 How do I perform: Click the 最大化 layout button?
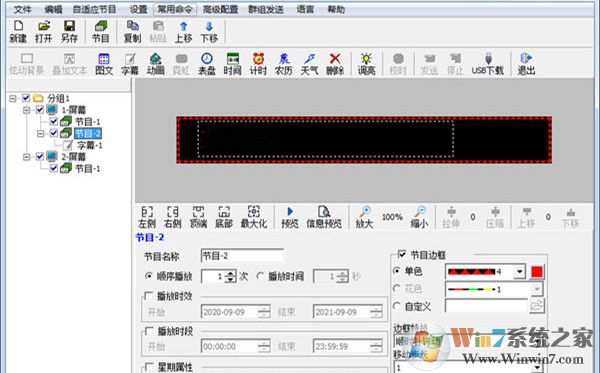(x=254, y=217)
